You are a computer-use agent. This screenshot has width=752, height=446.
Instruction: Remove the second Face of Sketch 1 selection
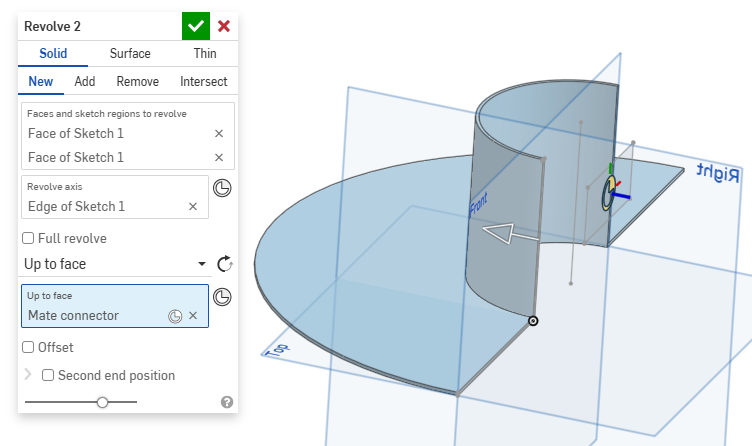pyautogui.click(x=219, y=157)
